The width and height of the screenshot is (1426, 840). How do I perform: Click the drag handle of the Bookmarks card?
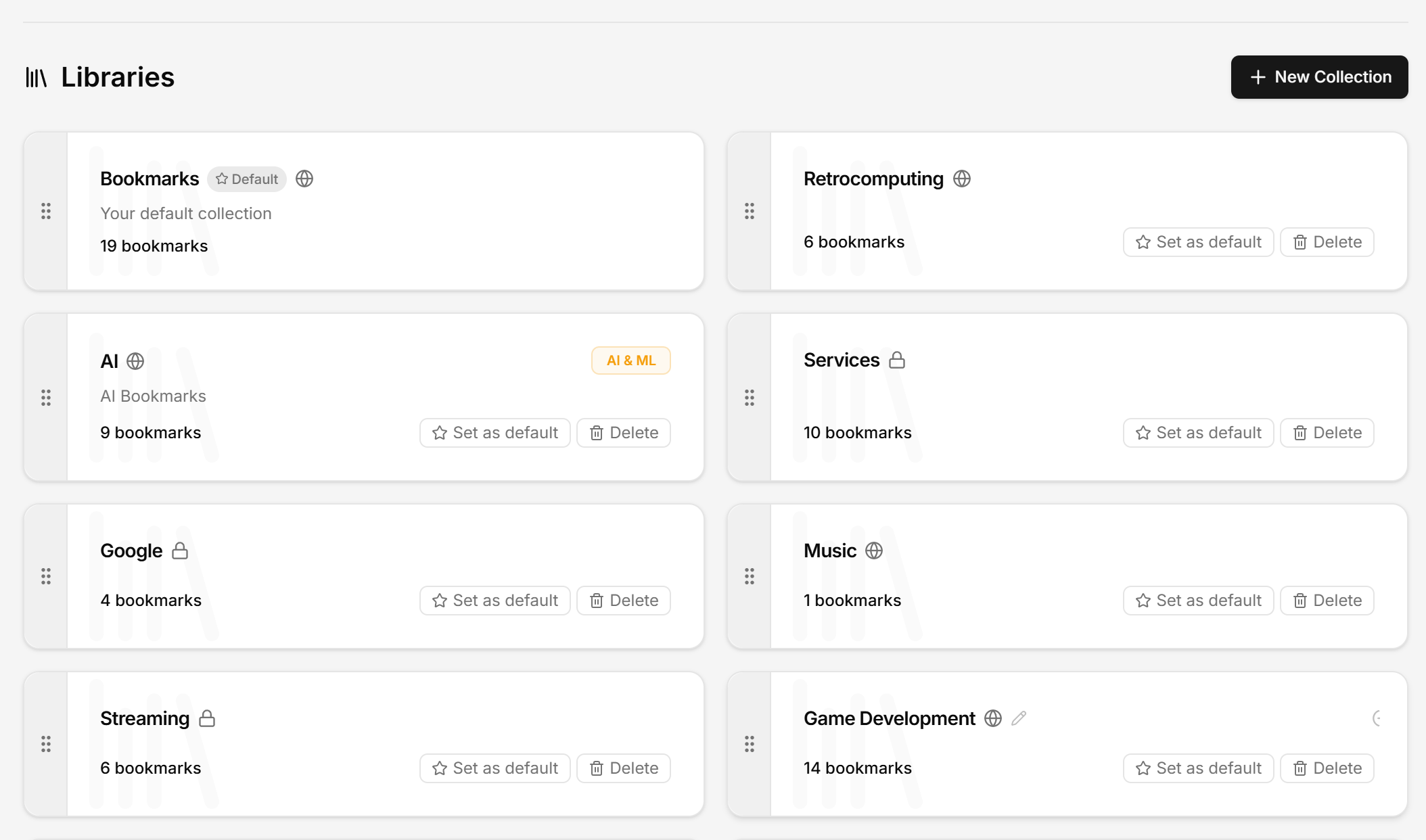point(46,212)
